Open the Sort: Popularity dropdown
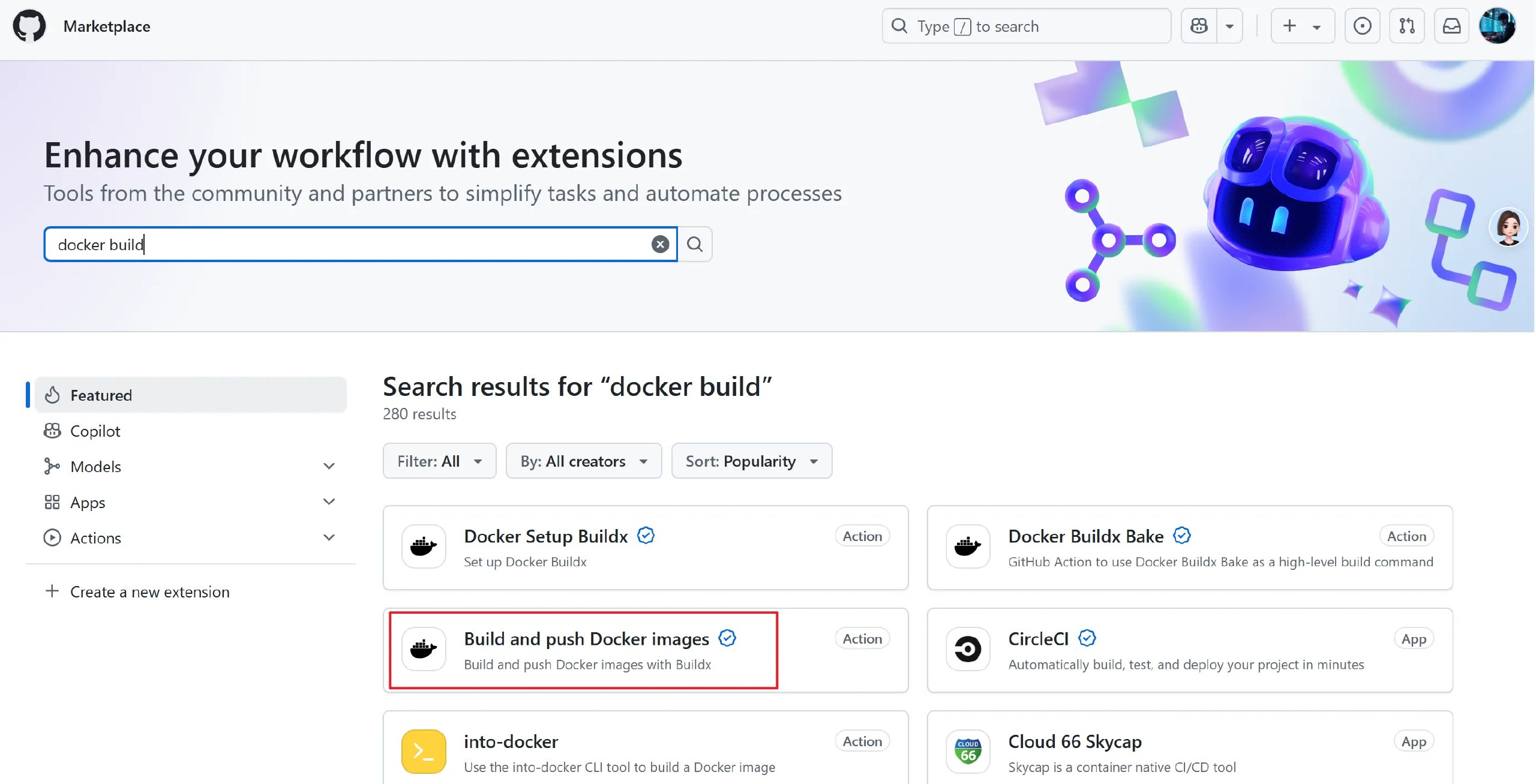The width and height of the screenshot is (1536, 784). [x=751, y=461]
